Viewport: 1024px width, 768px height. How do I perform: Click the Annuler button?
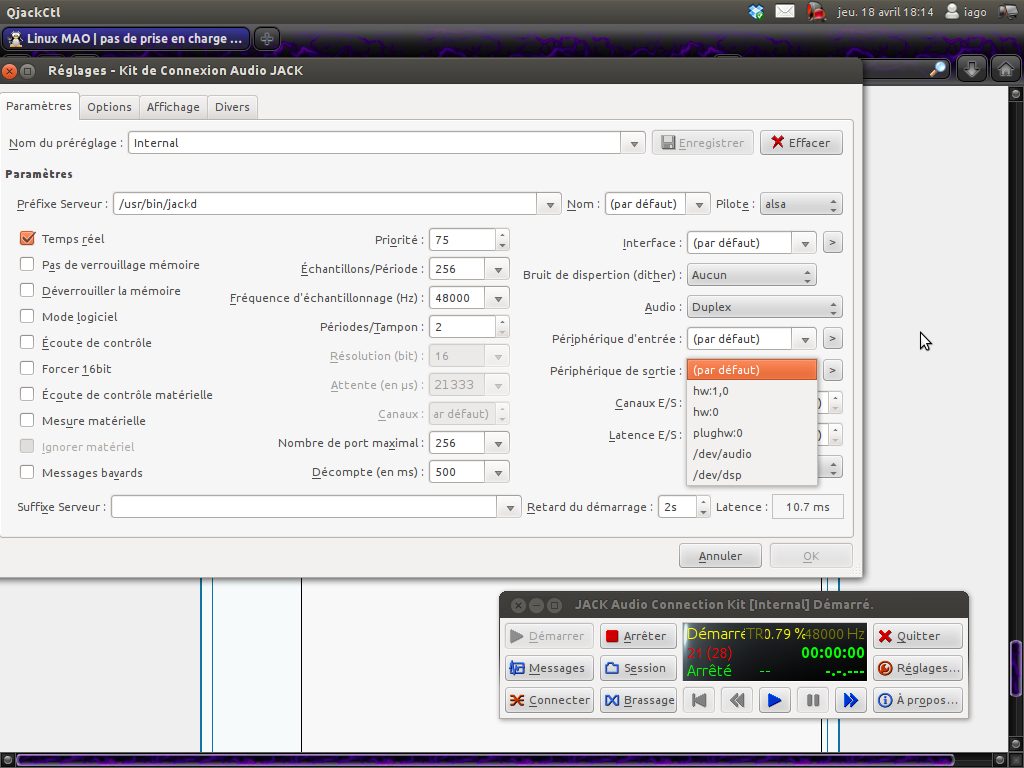tap(720, 556)
